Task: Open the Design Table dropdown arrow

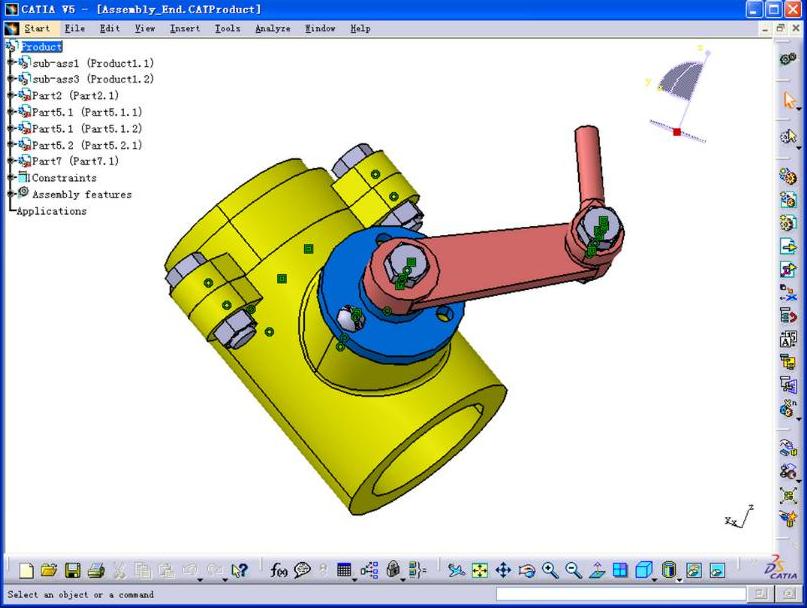Action: pyautogui.click(x=355, y=580)
